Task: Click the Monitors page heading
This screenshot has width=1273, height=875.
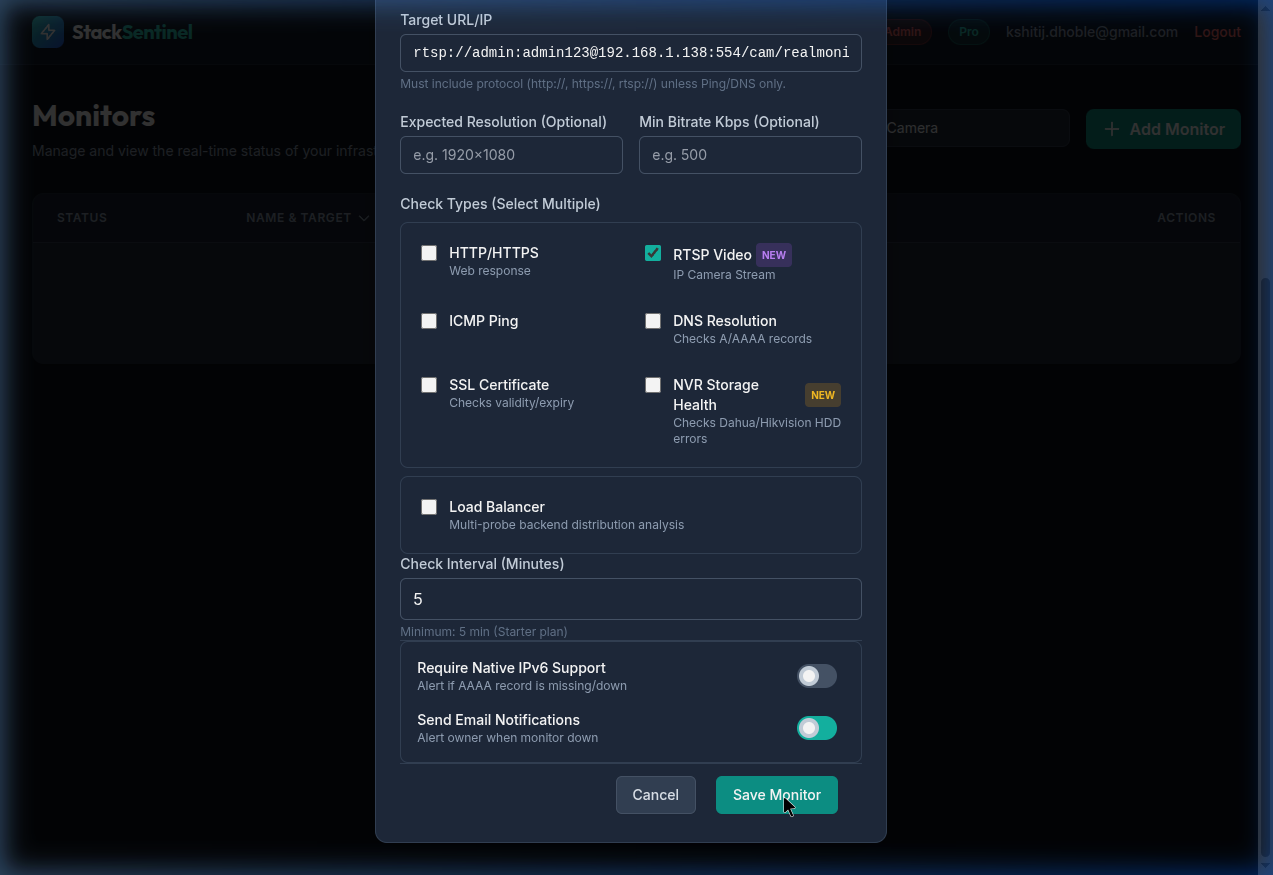Action: [x=94, y=116]
